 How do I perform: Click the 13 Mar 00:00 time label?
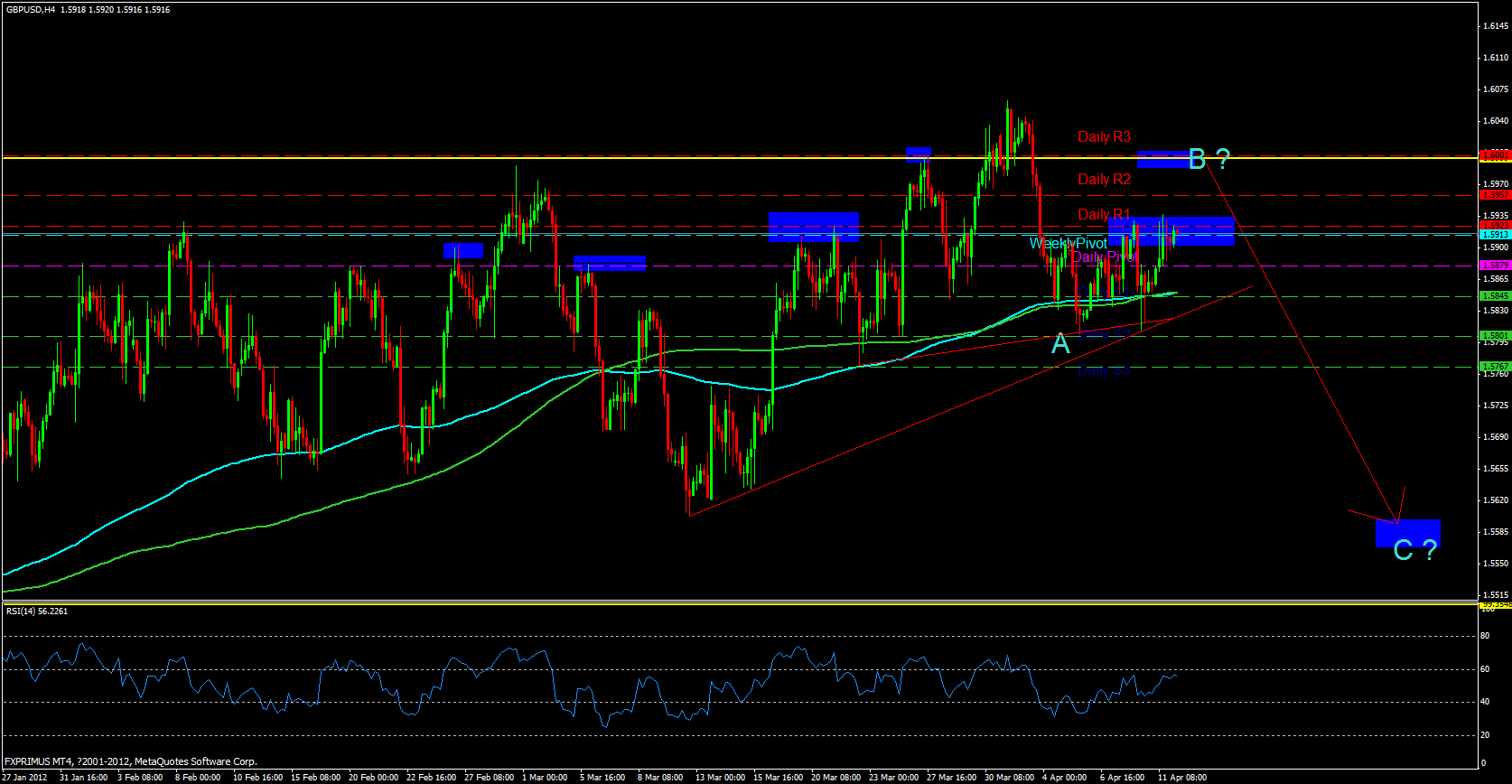[x=720, y=778]
